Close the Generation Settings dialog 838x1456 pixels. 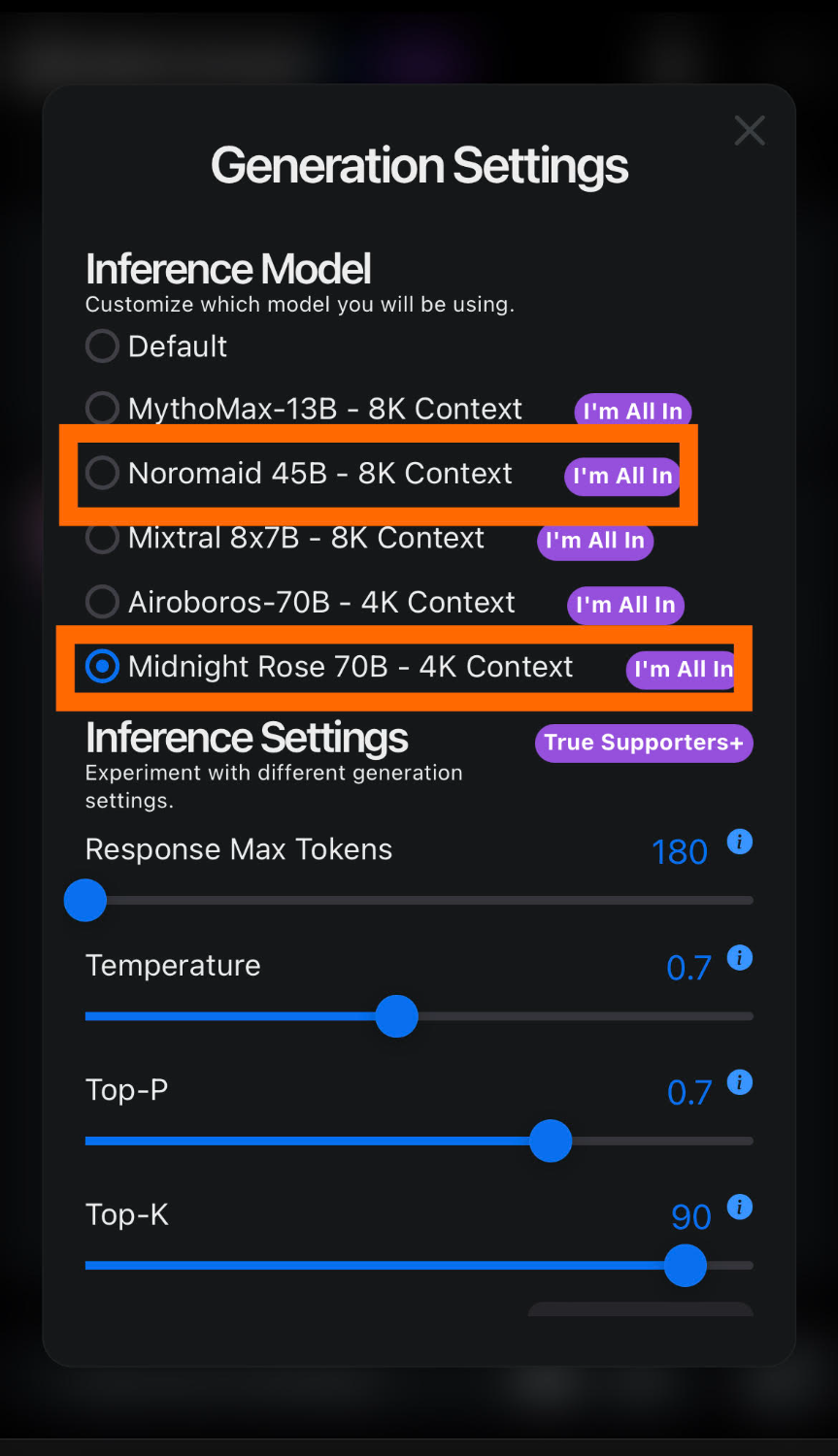(750, 130)
